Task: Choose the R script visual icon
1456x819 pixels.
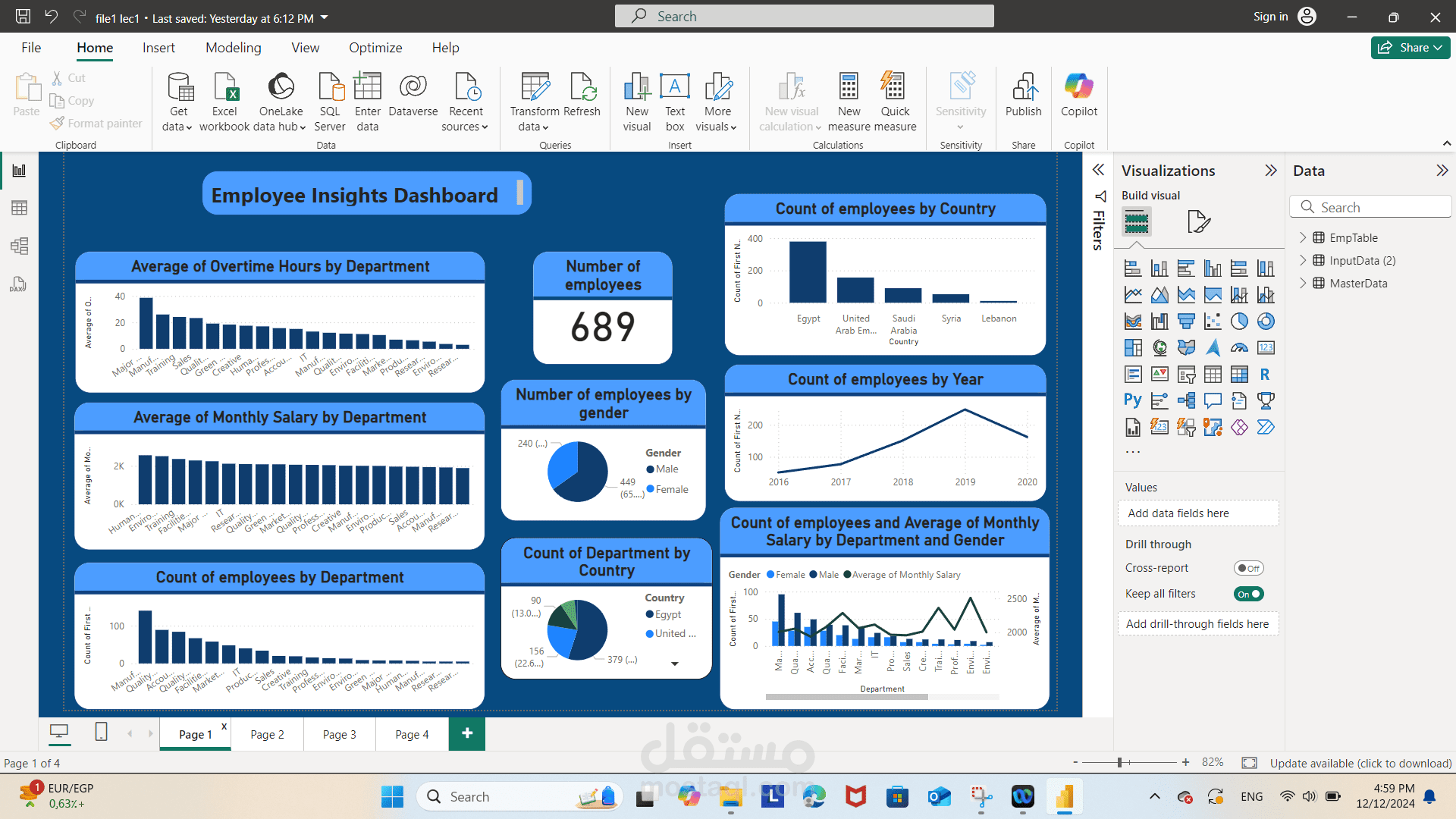Action: (1266, 375)
